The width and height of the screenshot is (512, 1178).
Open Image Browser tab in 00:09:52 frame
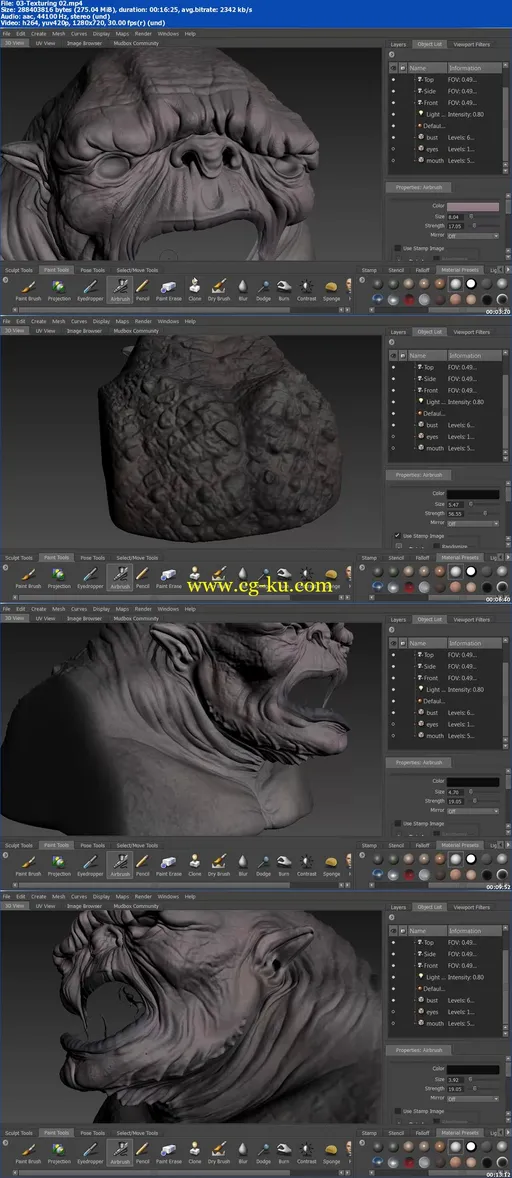84,619
